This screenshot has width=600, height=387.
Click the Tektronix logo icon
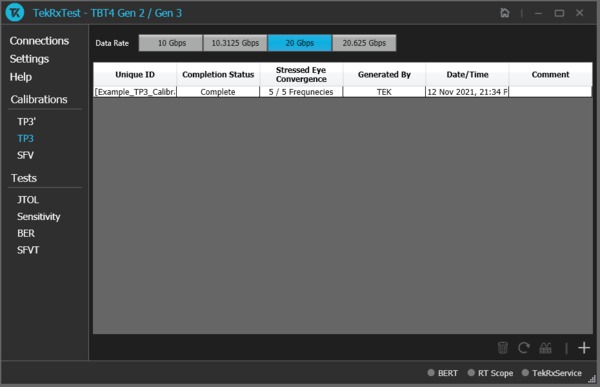(x=15, y=13)
